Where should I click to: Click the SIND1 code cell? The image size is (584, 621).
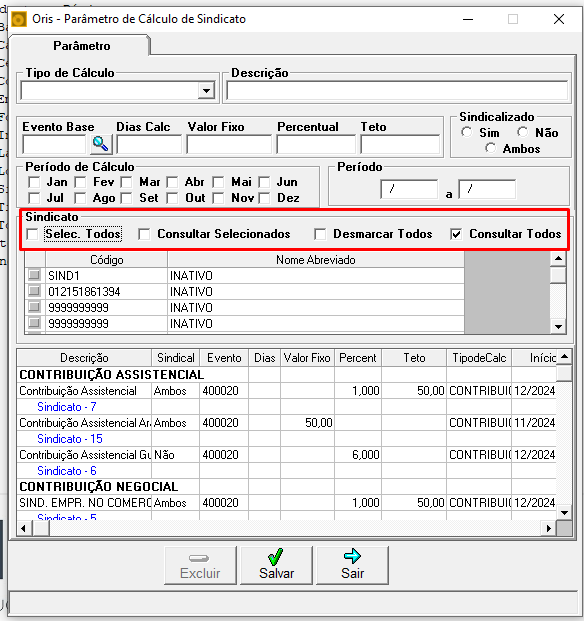[107, 276]
